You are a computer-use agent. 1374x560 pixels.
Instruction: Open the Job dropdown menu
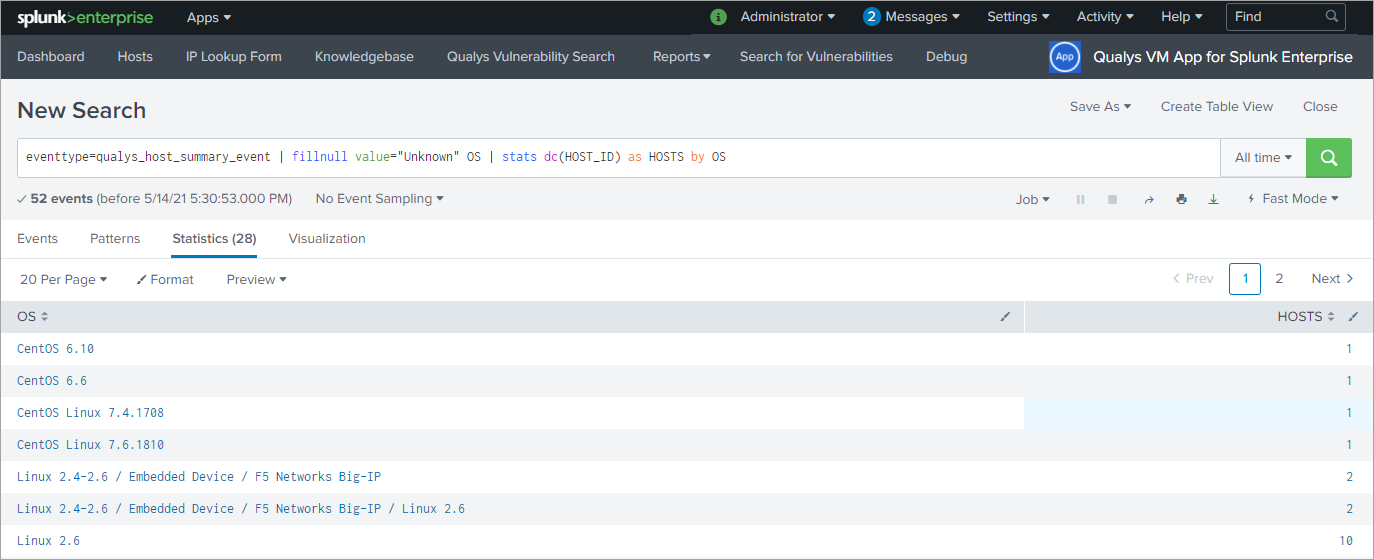(1033, 199)
